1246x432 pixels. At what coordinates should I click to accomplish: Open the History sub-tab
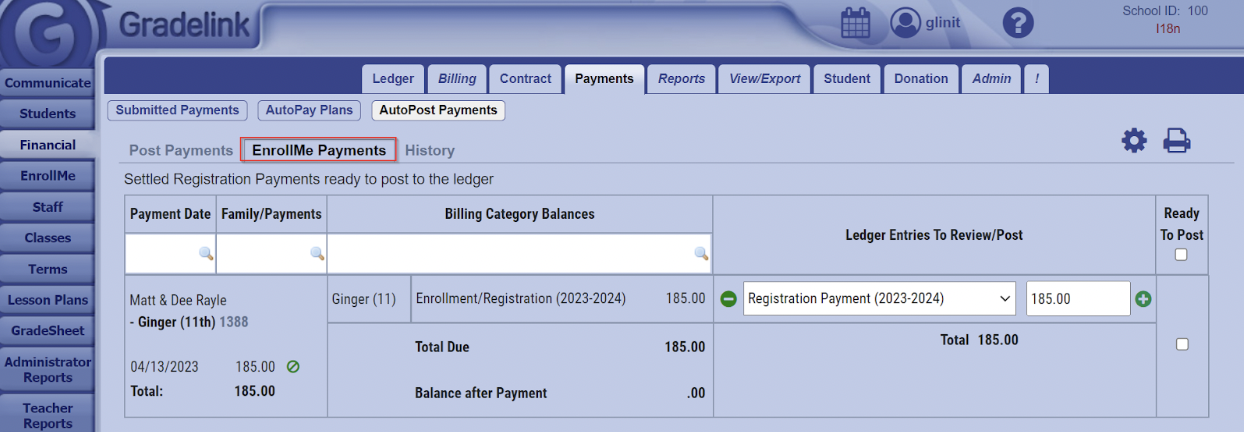(x=430, y=151)
